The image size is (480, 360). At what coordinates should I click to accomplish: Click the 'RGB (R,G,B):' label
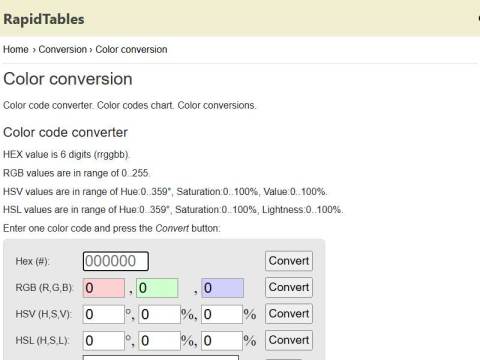[44, 288]
